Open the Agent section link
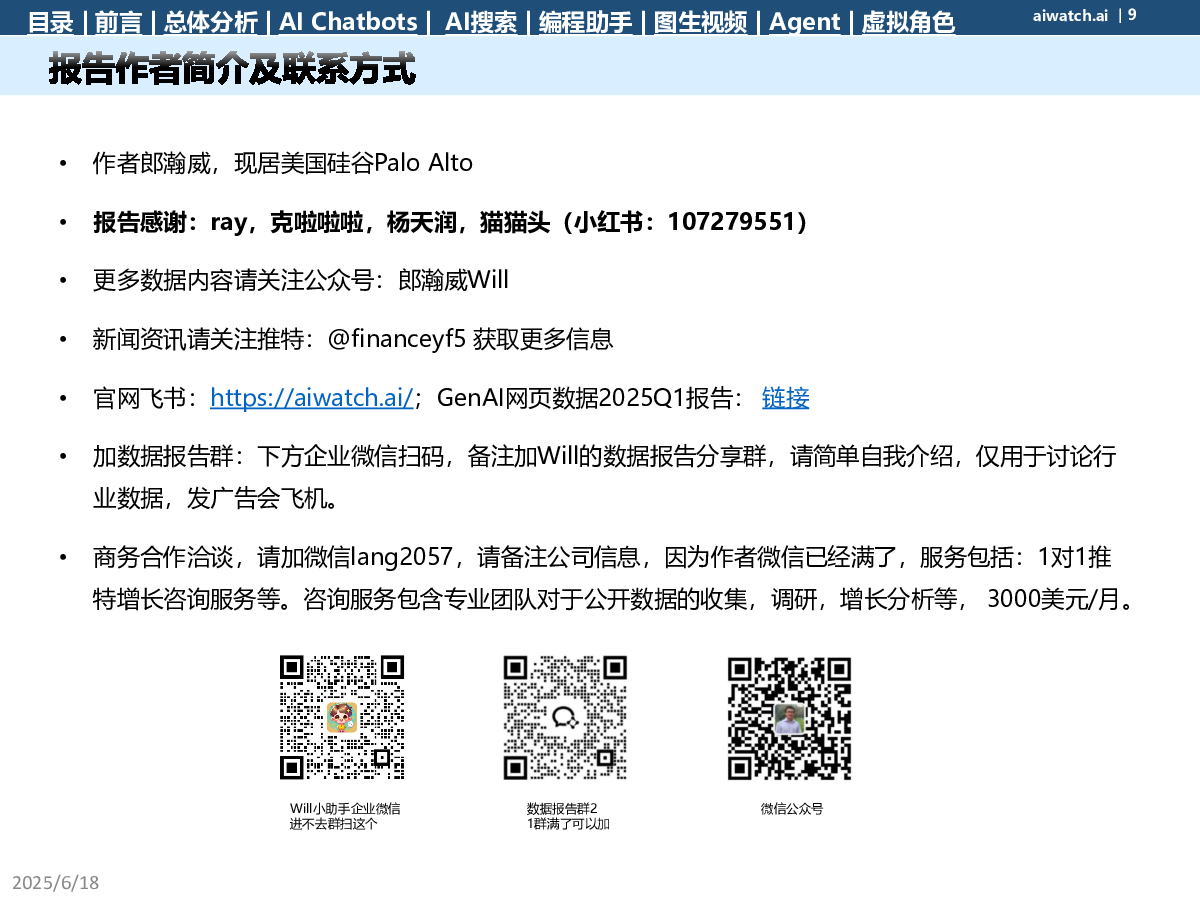1200x900 pixels. point(805,22)
